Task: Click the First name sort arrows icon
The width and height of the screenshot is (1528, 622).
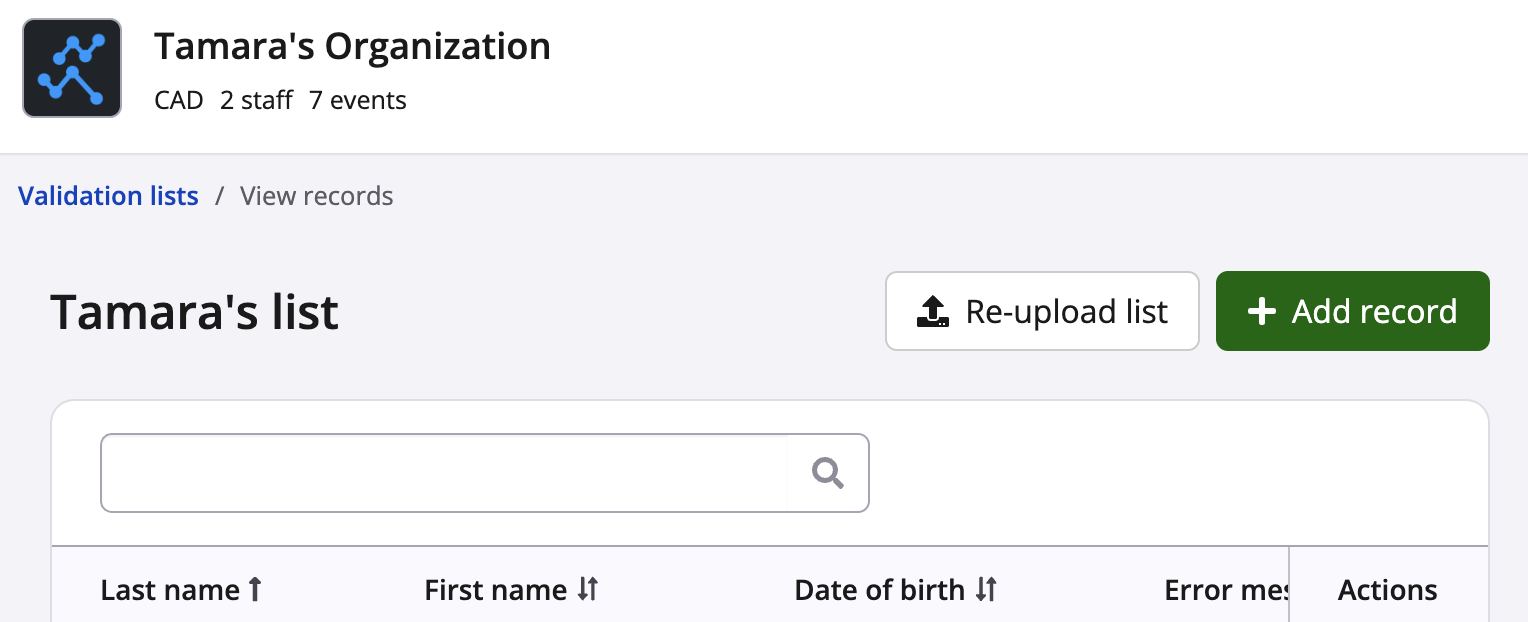Action: 588,590
